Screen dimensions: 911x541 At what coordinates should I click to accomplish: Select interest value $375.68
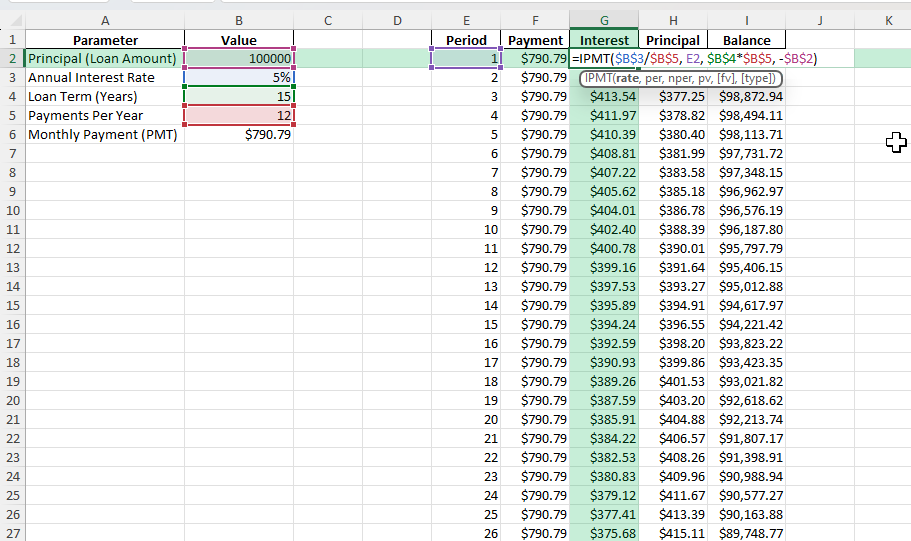[604, 533]
